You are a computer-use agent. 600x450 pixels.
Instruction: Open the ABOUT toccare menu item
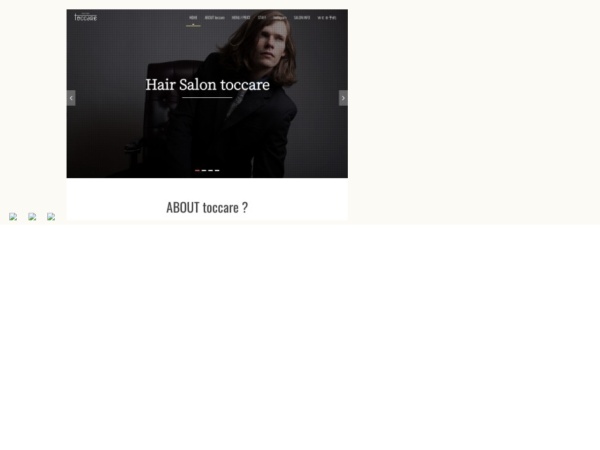(x=215, y=18)
